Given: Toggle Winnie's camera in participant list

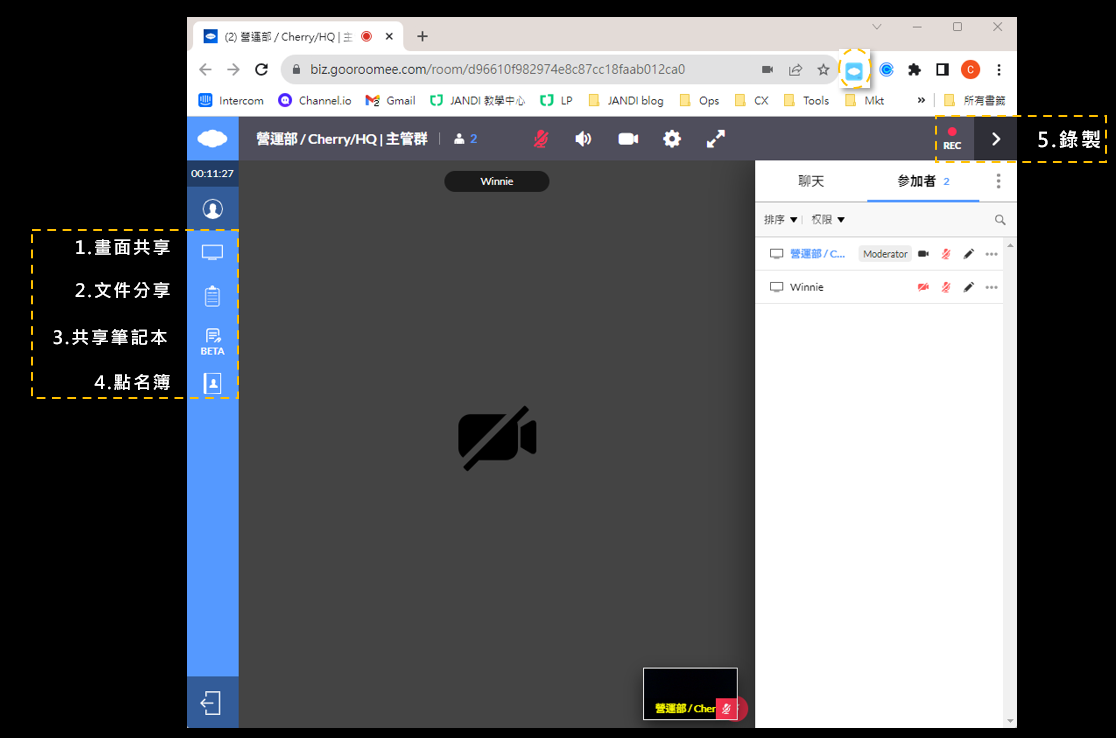Looking at the screenshot, I should 923,288.
